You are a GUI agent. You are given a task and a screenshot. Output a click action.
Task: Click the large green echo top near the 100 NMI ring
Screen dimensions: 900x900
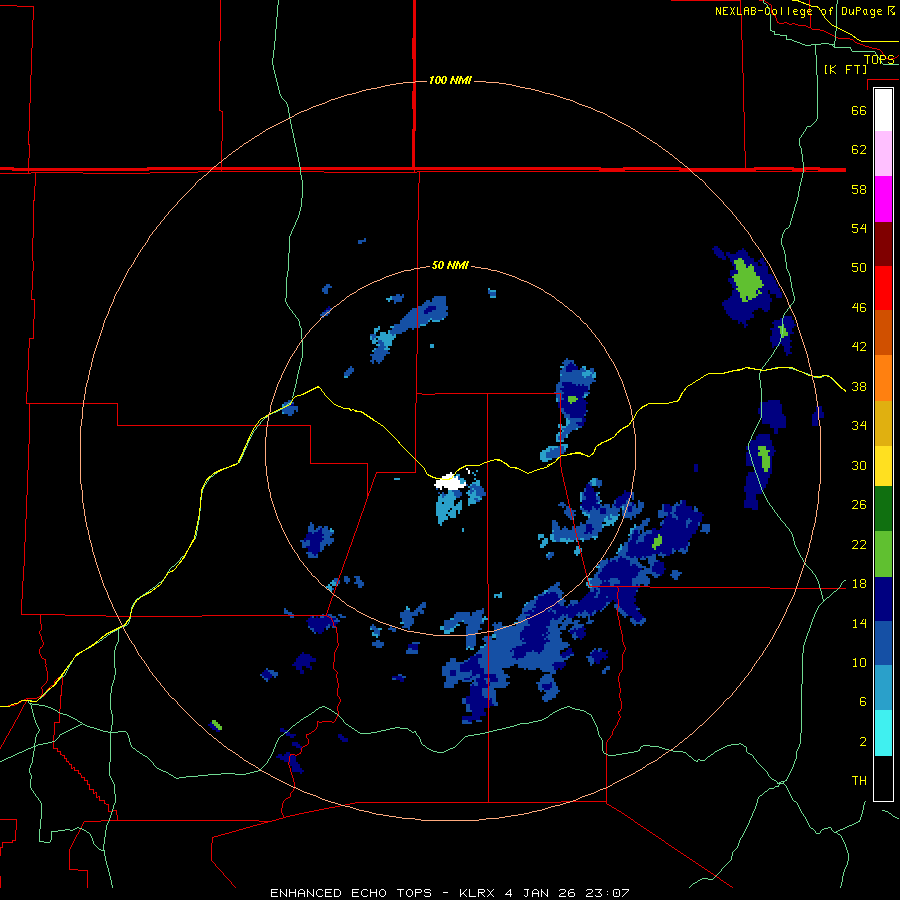748,280
